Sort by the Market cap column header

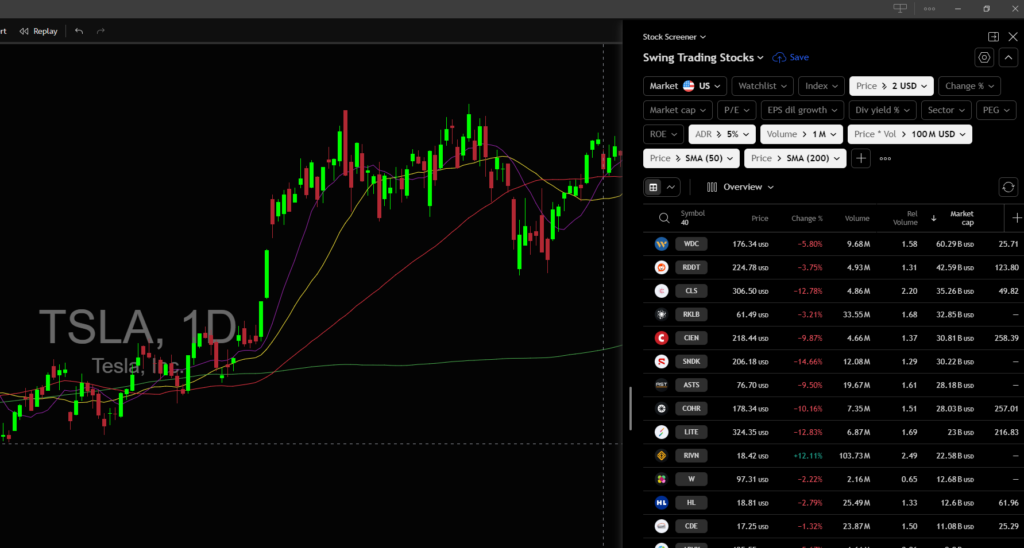[961, 218]
